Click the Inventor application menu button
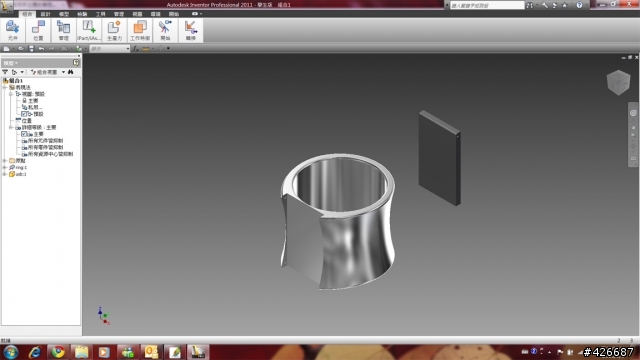 tap(7, 6)
